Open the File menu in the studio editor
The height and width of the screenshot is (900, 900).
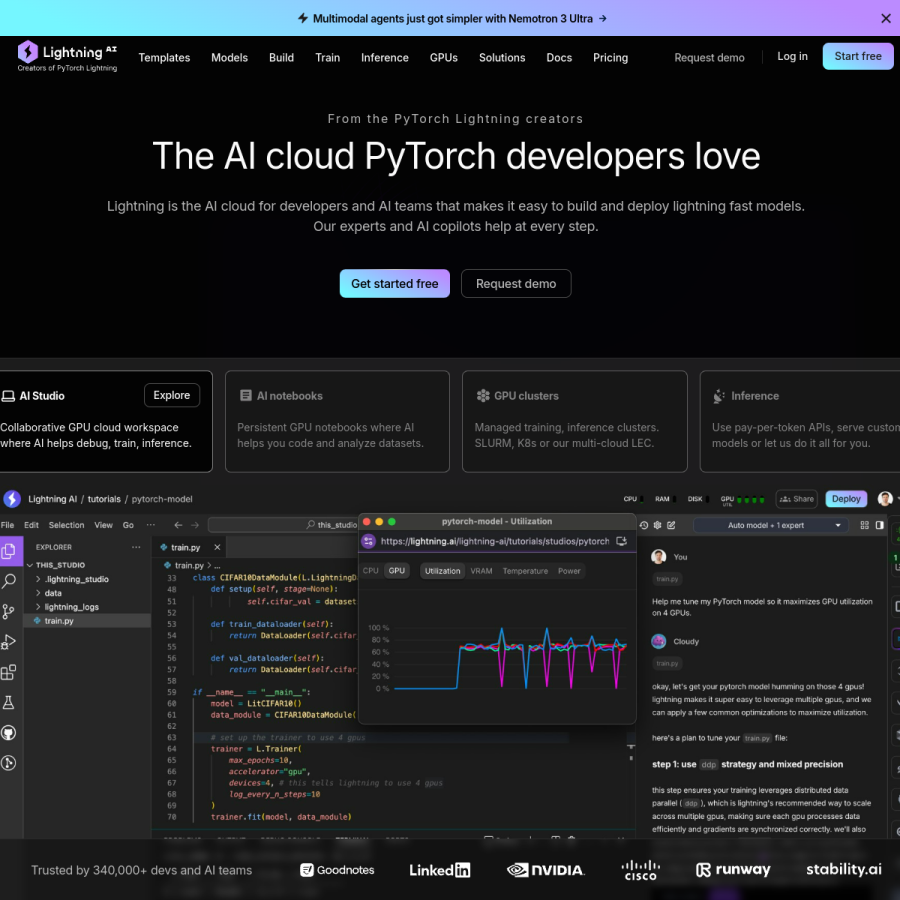(7, 525)
